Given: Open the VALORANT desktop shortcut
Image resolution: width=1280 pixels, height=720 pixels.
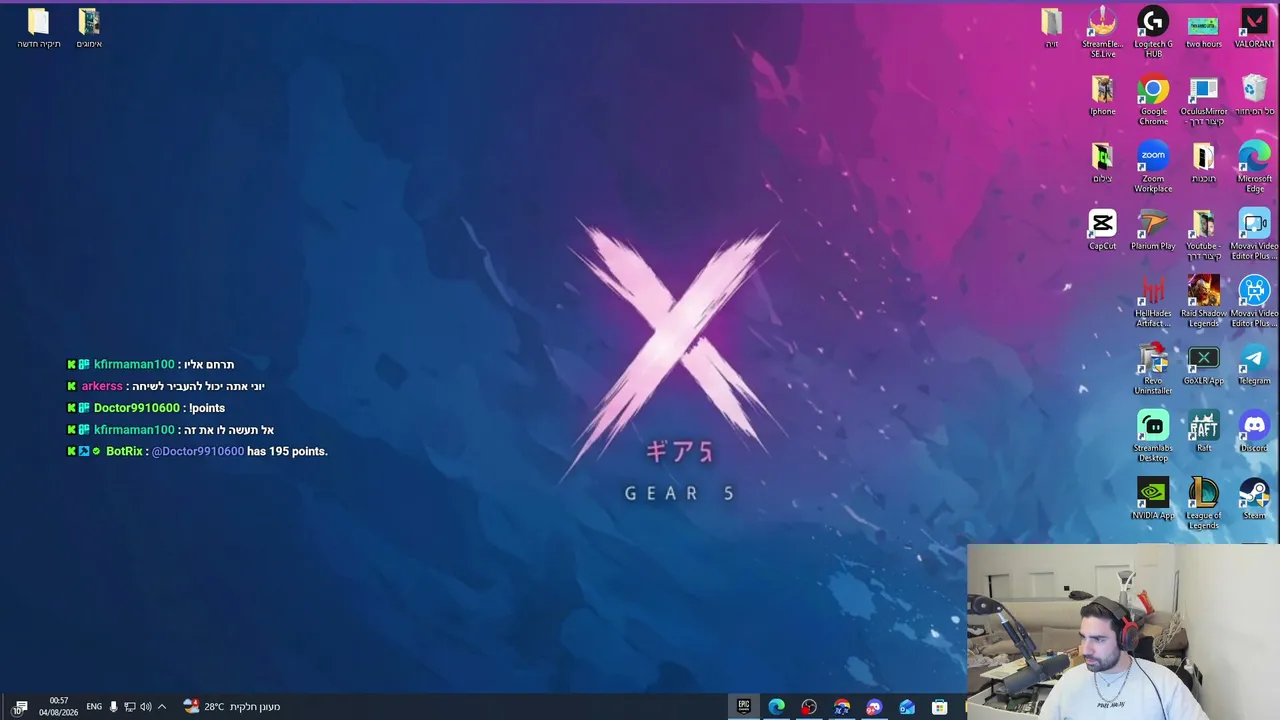Looking at the screenshot, I should pyautogui.click(x=1254, y=29).
